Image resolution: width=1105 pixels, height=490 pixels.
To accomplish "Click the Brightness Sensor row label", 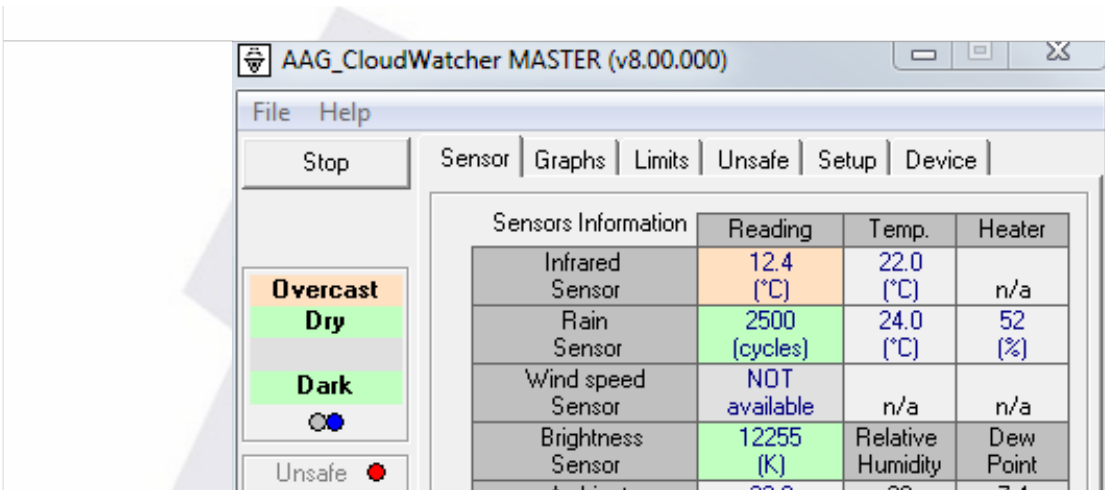I will coord(584,451).
